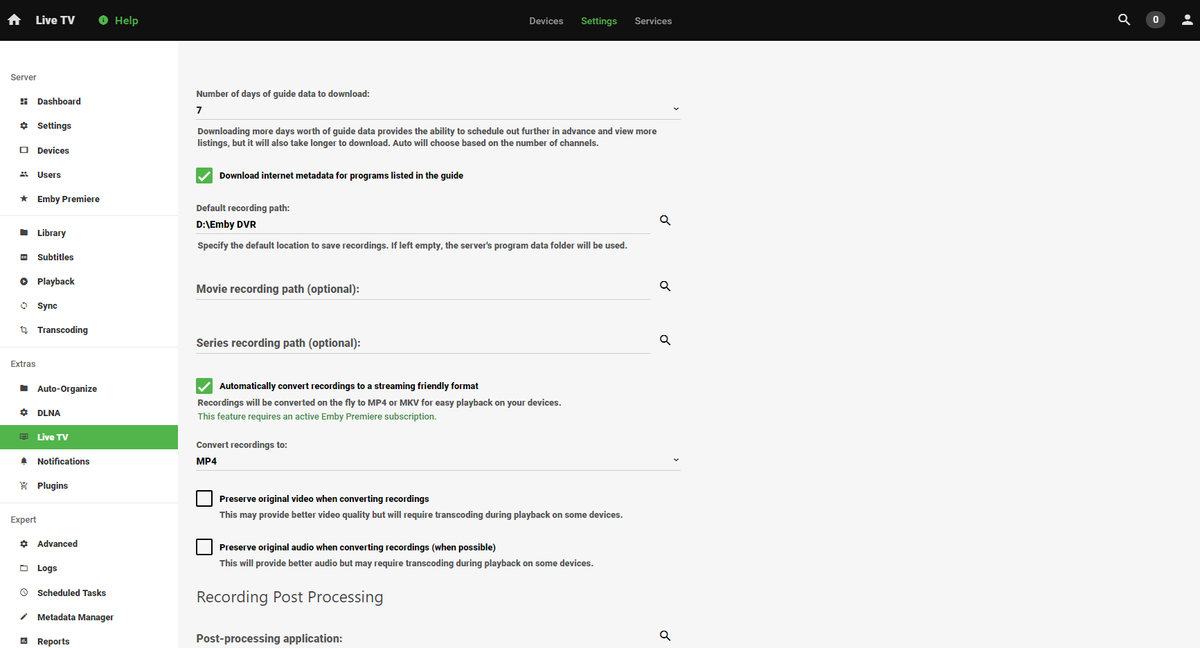Open the user profile icon
The width and height of the screenshot is (1200, 648).
(x=1185, y=20)
